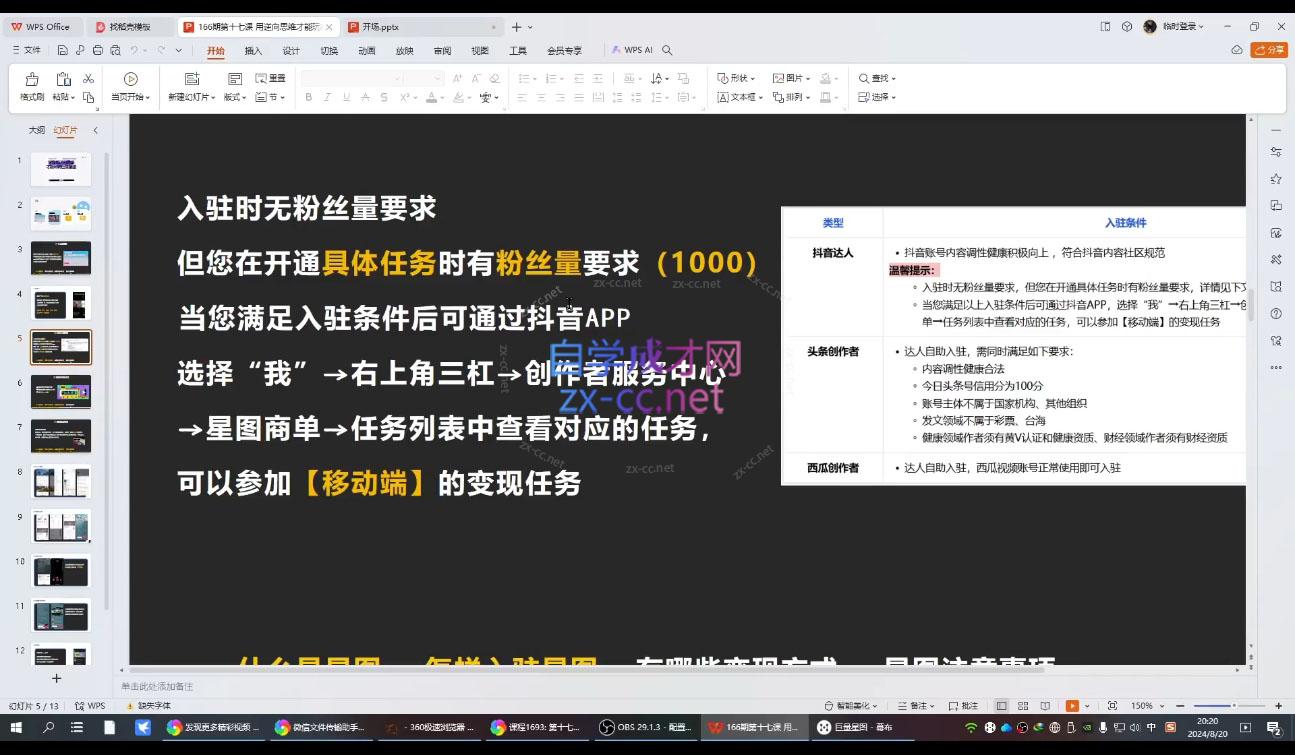Image resolution: width=1295 pixels, height=755 pixels.
Task: Click the Copy icon below the scissors
Action: 89,97
